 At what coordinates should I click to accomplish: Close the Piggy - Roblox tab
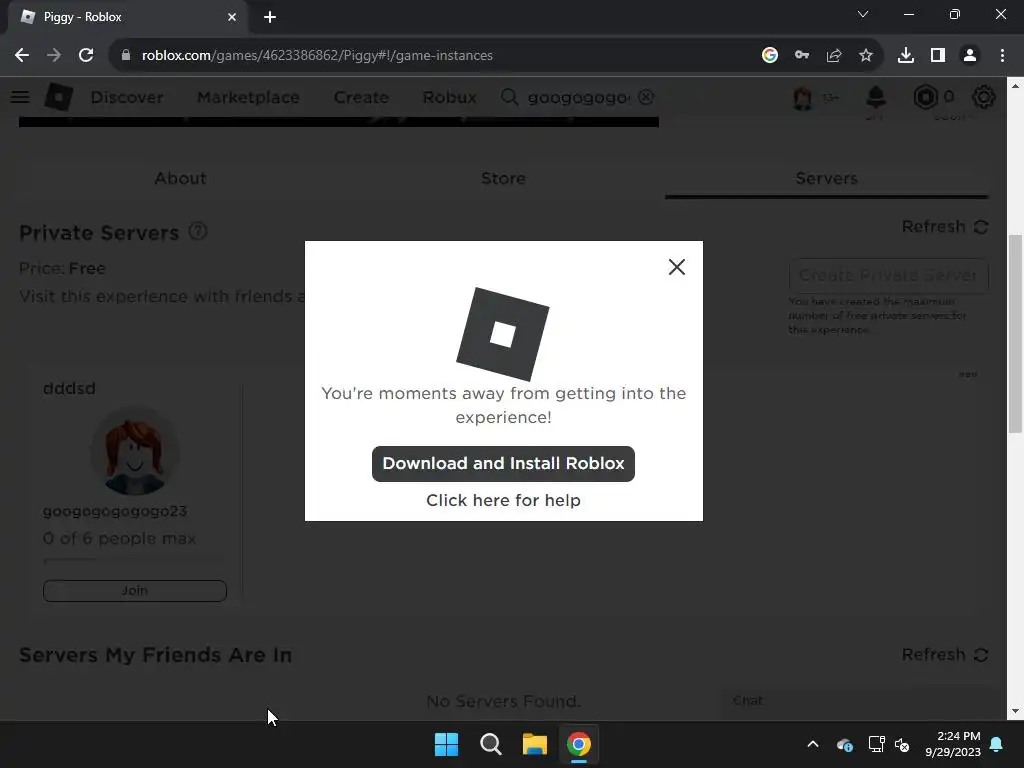(232, 17)
